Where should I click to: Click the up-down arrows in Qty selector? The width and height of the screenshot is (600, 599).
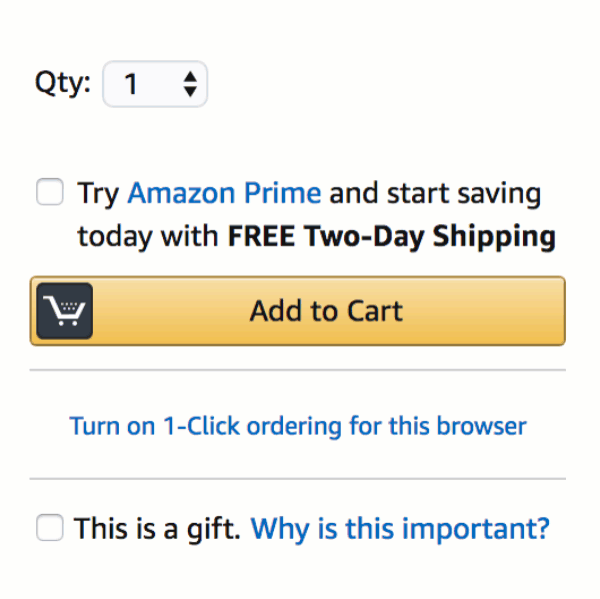pos(190,84)
